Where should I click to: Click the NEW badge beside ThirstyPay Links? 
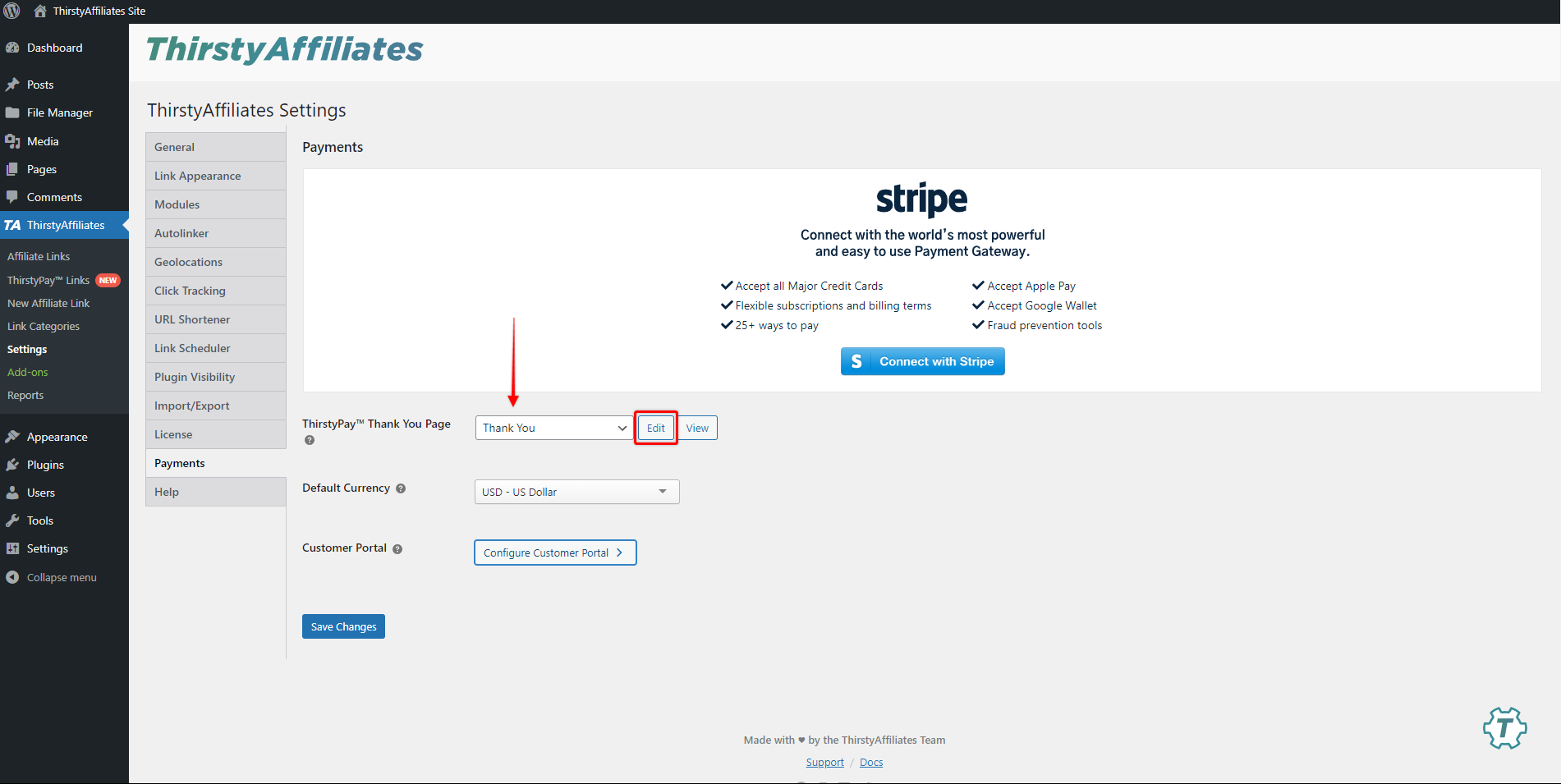pyautogui.click(x=108, y=281)
